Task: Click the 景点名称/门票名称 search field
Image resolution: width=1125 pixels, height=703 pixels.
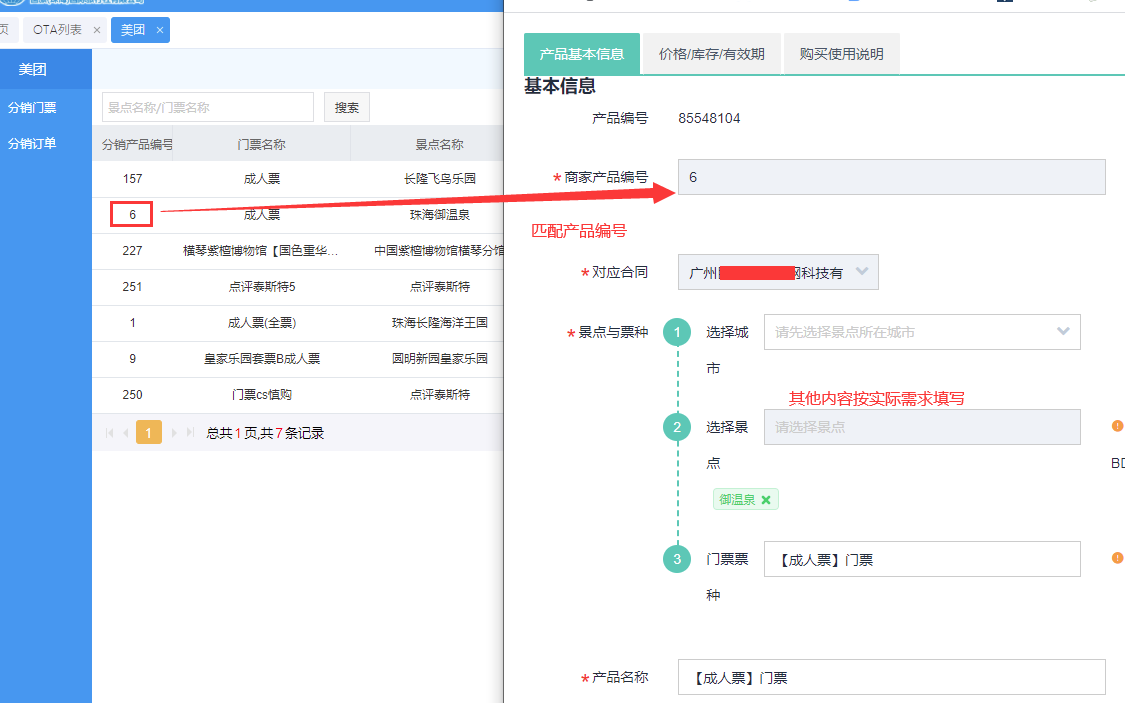Action: click(x=207, y=107)
